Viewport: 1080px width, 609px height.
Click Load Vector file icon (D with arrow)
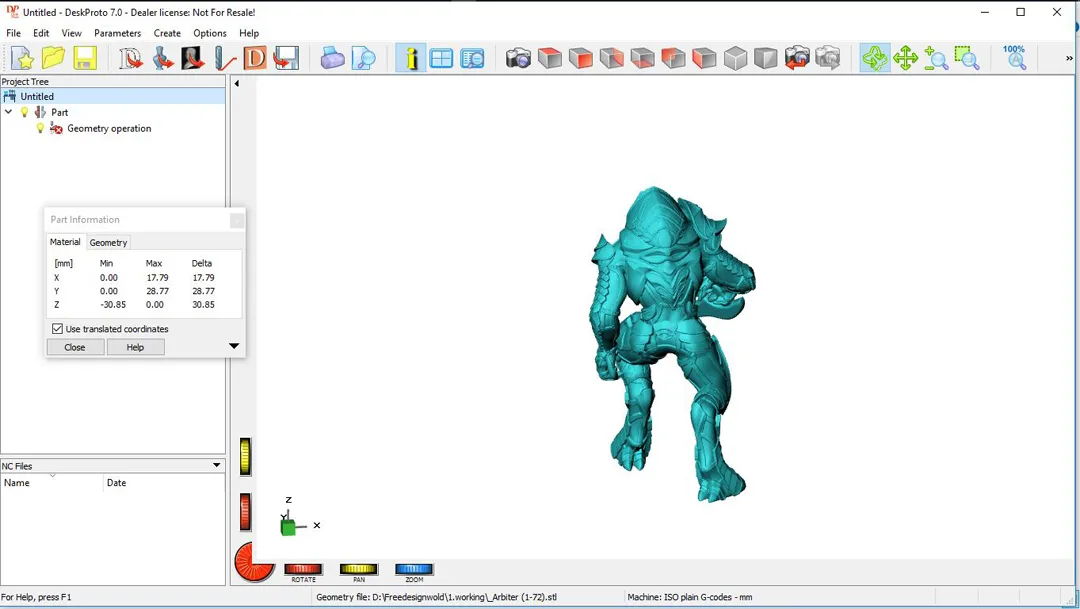(130, 59)
